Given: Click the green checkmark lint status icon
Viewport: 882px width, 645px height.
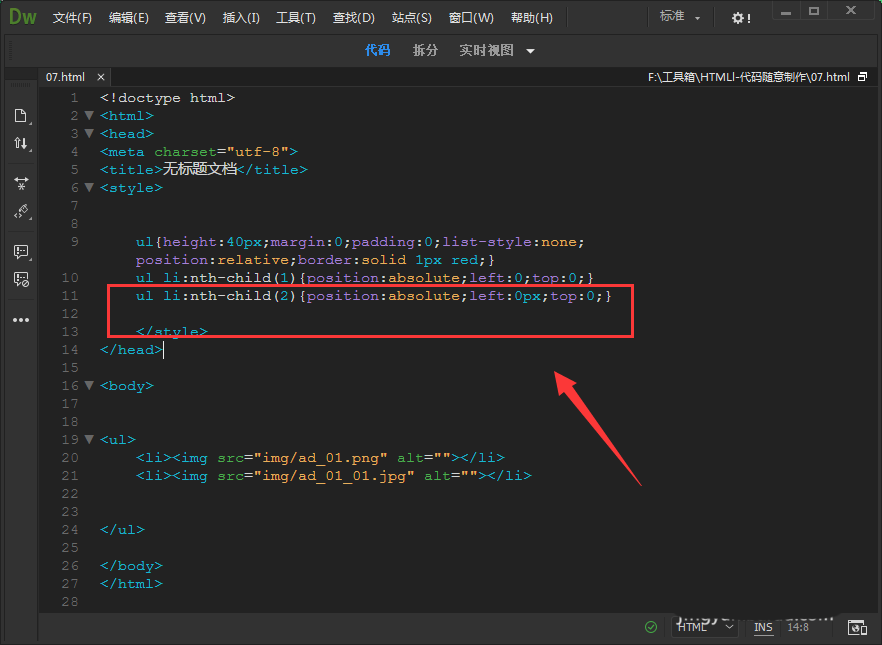Looking at the screenshot, I should pos(651,627).
